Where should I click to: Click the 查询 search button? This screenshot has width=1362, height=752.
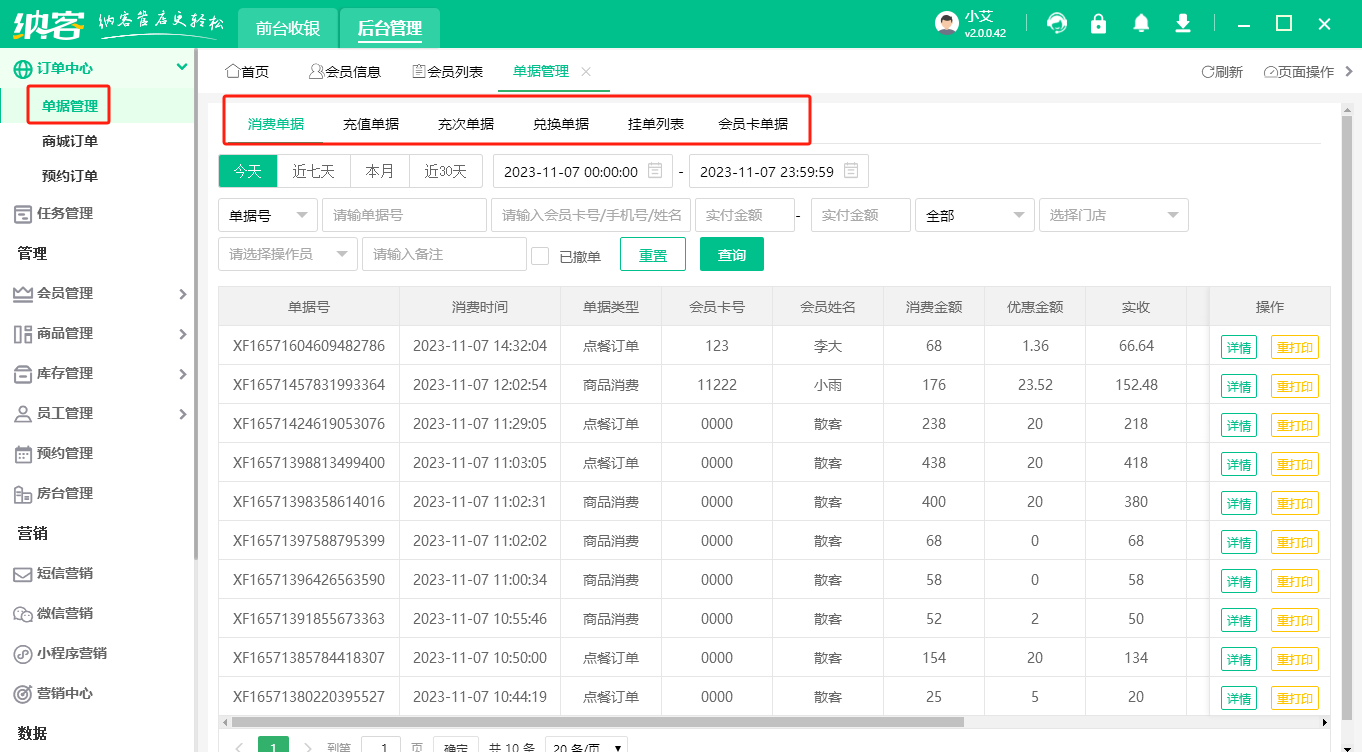coord(733,254)
